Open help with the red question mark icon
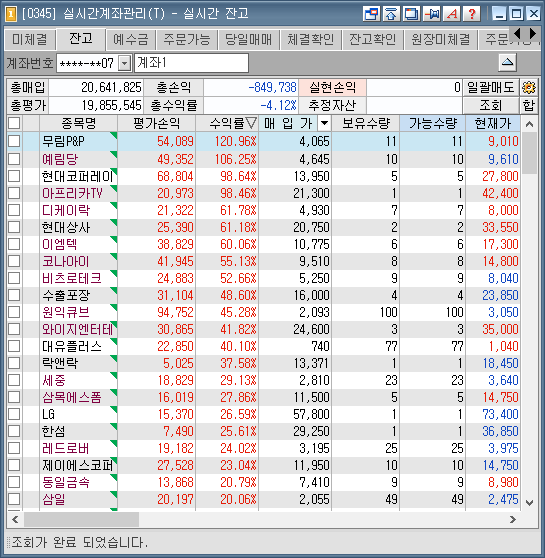Screen dimensions: 545x558 pos(472,14)
